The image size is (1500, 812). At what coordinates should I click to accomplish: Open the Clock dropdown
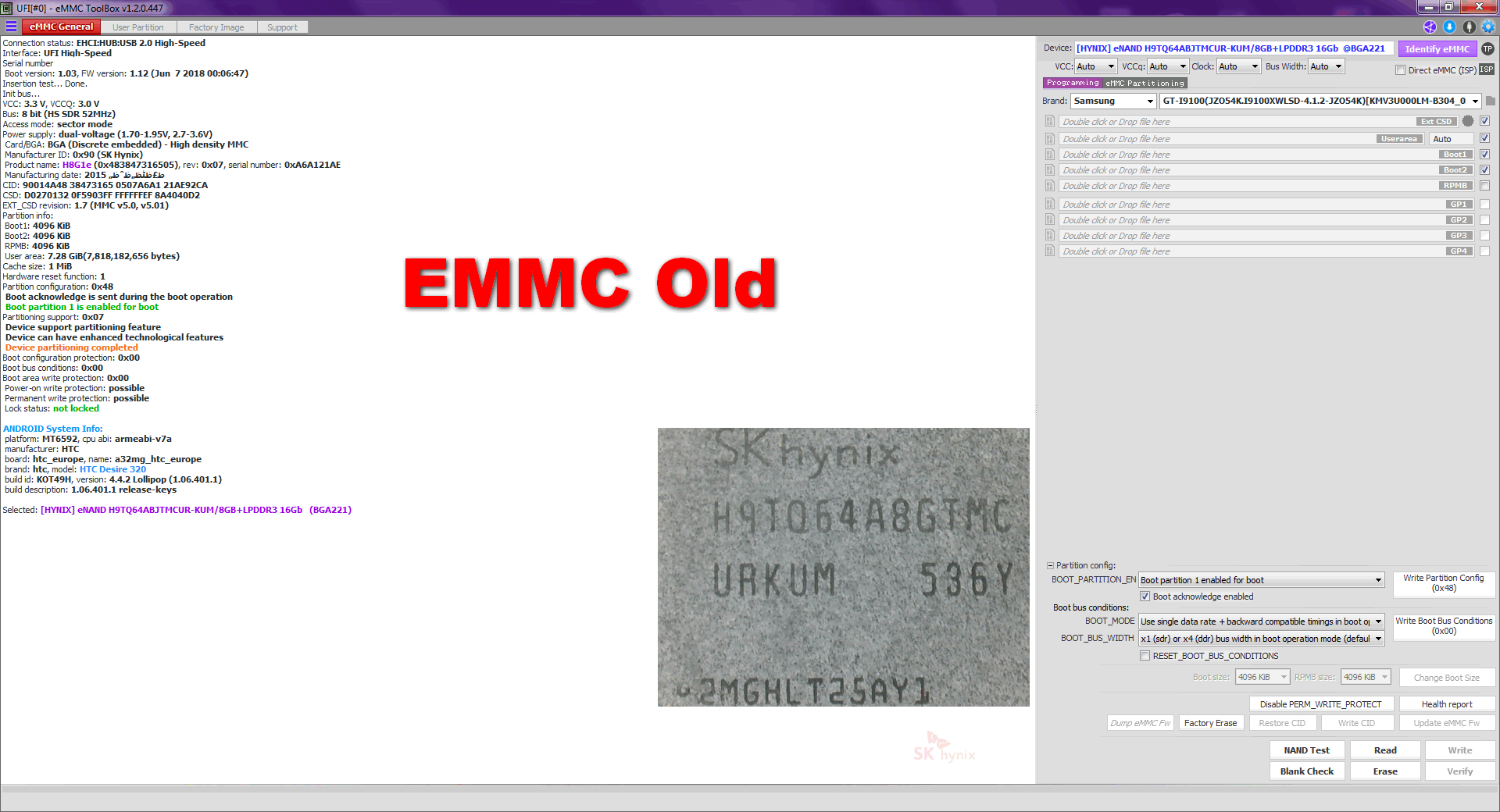coord(1239,66)
